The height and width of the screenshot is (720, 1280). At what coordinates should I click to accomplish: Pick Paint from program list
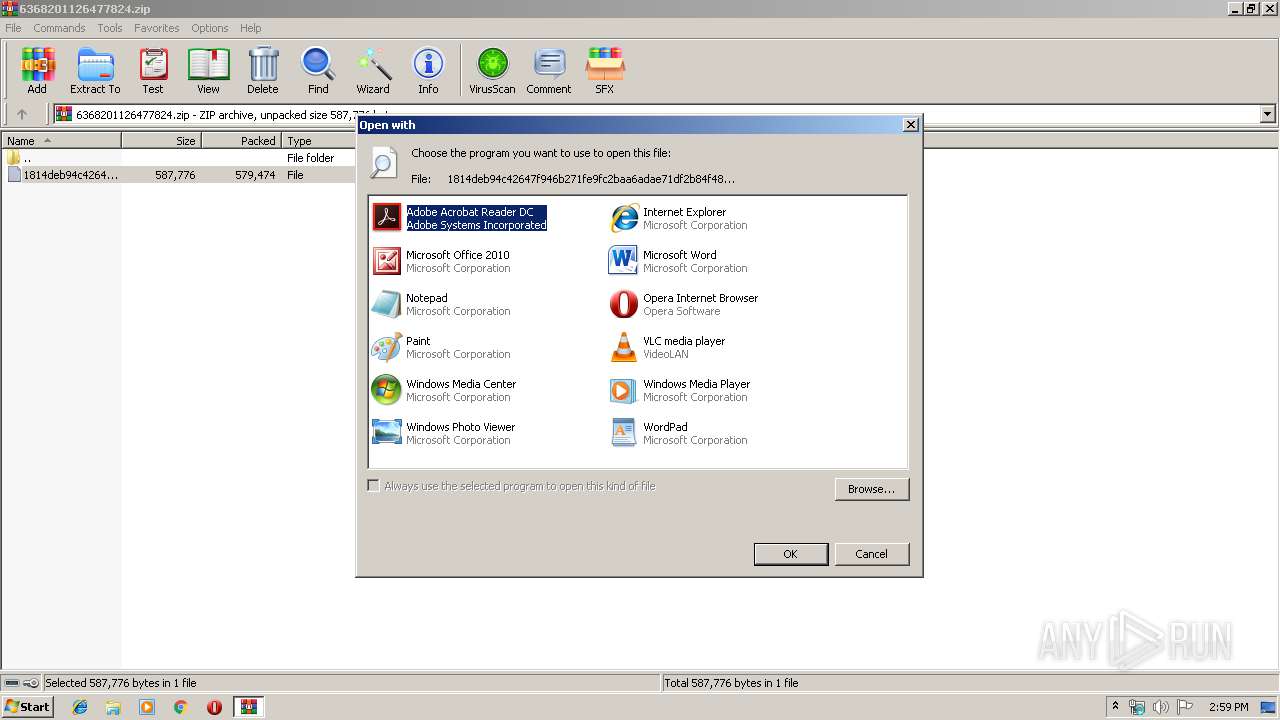[441, 347]
